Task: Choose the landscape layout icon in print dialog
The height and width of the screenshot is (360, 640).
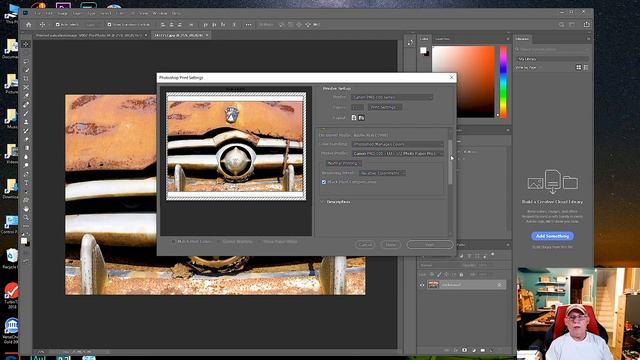Action: 361,118
